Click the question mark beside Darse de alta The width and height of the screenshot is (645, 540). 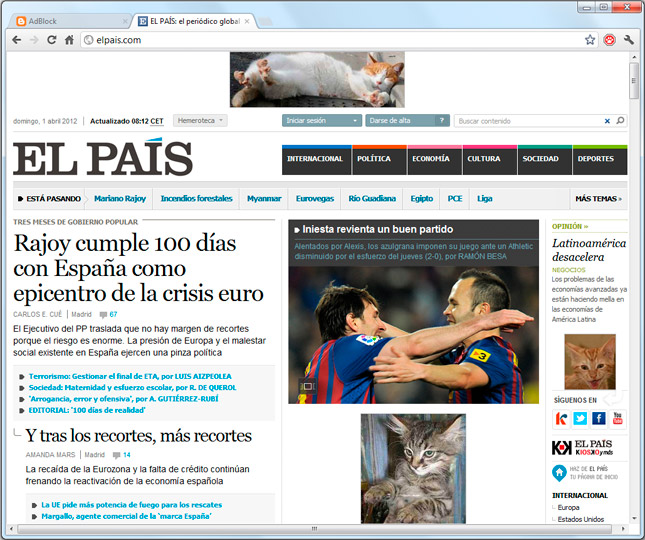pyautogui.click(x=442, y=121)
